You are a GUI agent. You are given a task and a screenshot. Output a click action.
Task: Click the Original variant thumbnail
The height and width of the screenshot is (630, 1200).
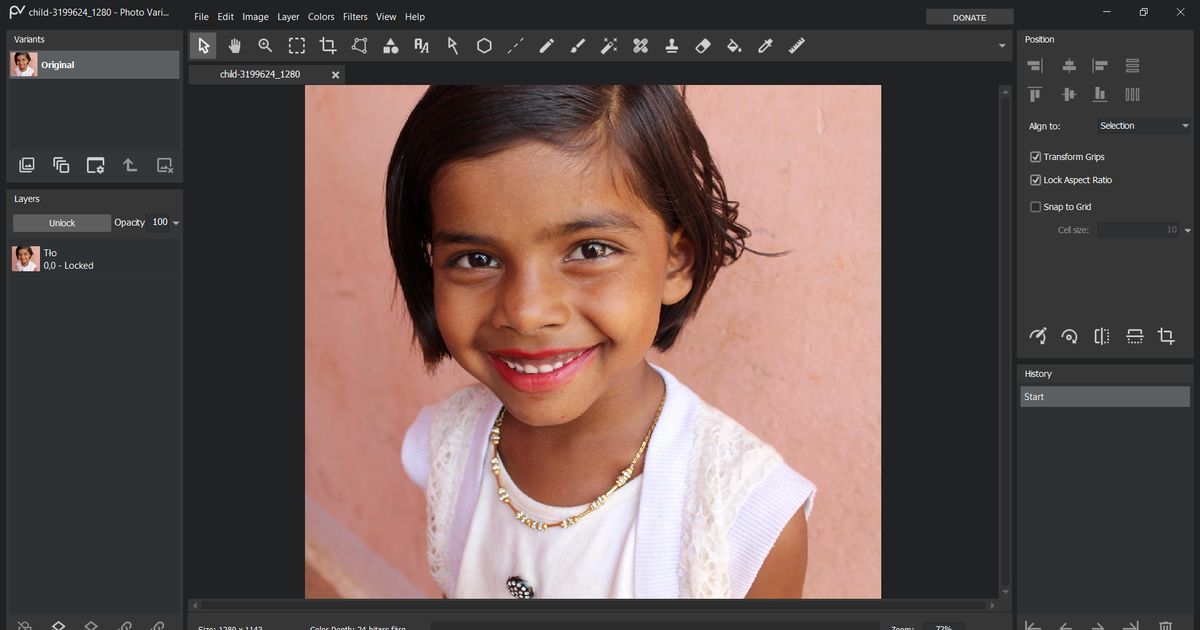pyautogui.click(x=23, y=64)
